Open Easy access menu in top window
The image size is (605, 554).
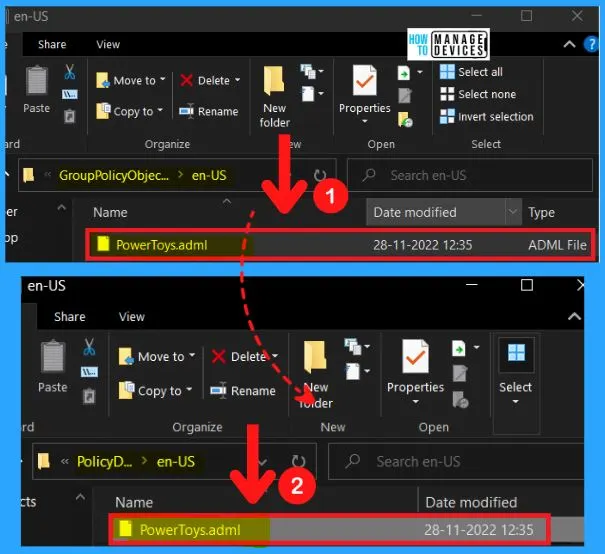coord(312,94)
